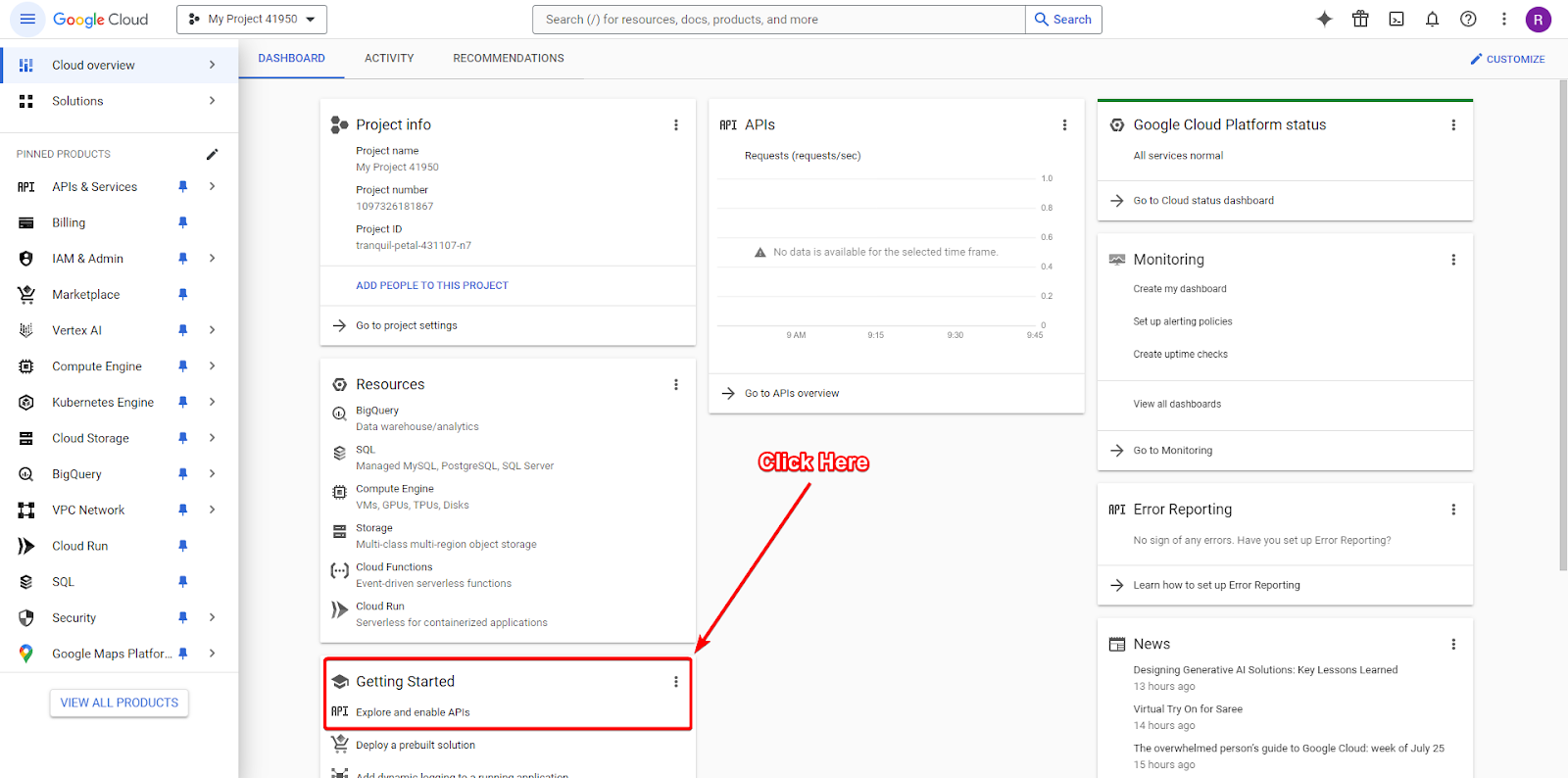This screenshot has width=1568, height=778.
Task: Click the Gemini sparkle icon in top bar
Action: [x=1324, y=19]
